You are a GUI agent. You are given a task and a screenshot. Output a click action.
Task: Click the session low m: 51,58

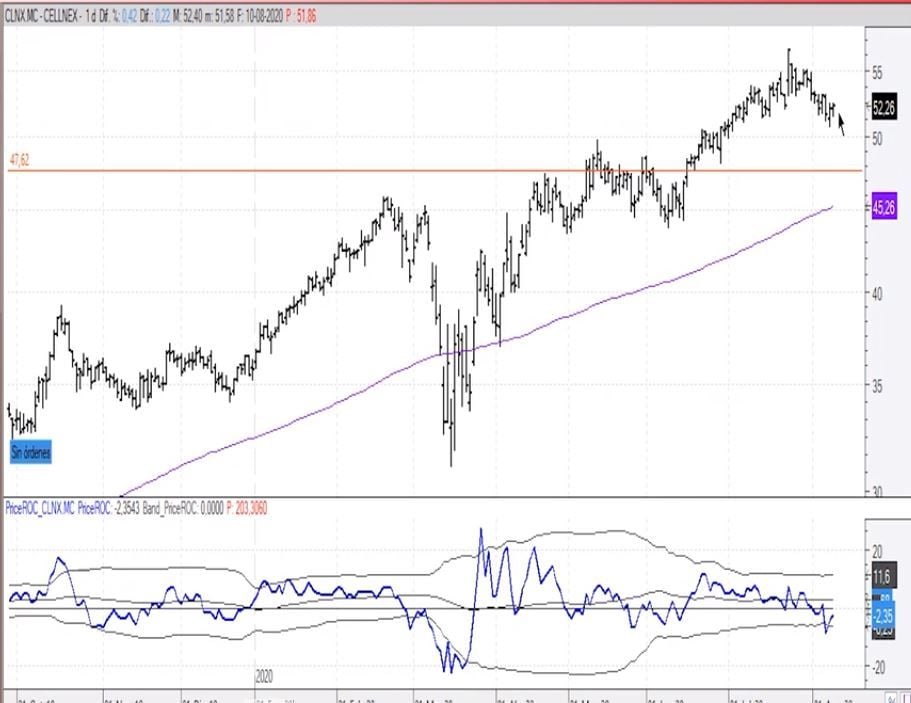click(x=220, y=16)
